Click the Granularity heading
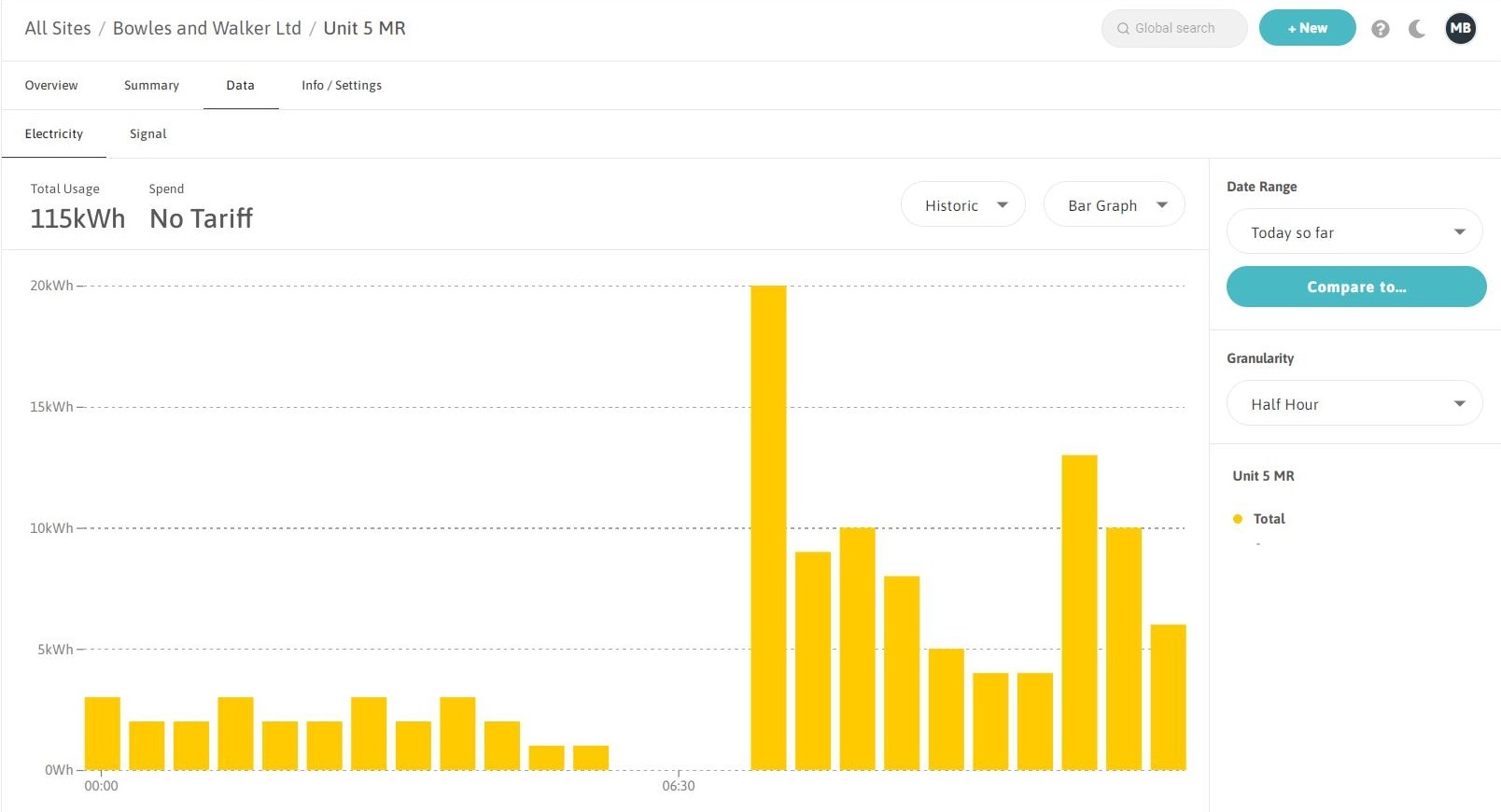This screenshot has width=1501, height=812. pyautogui.click(x=1260, y=358)
